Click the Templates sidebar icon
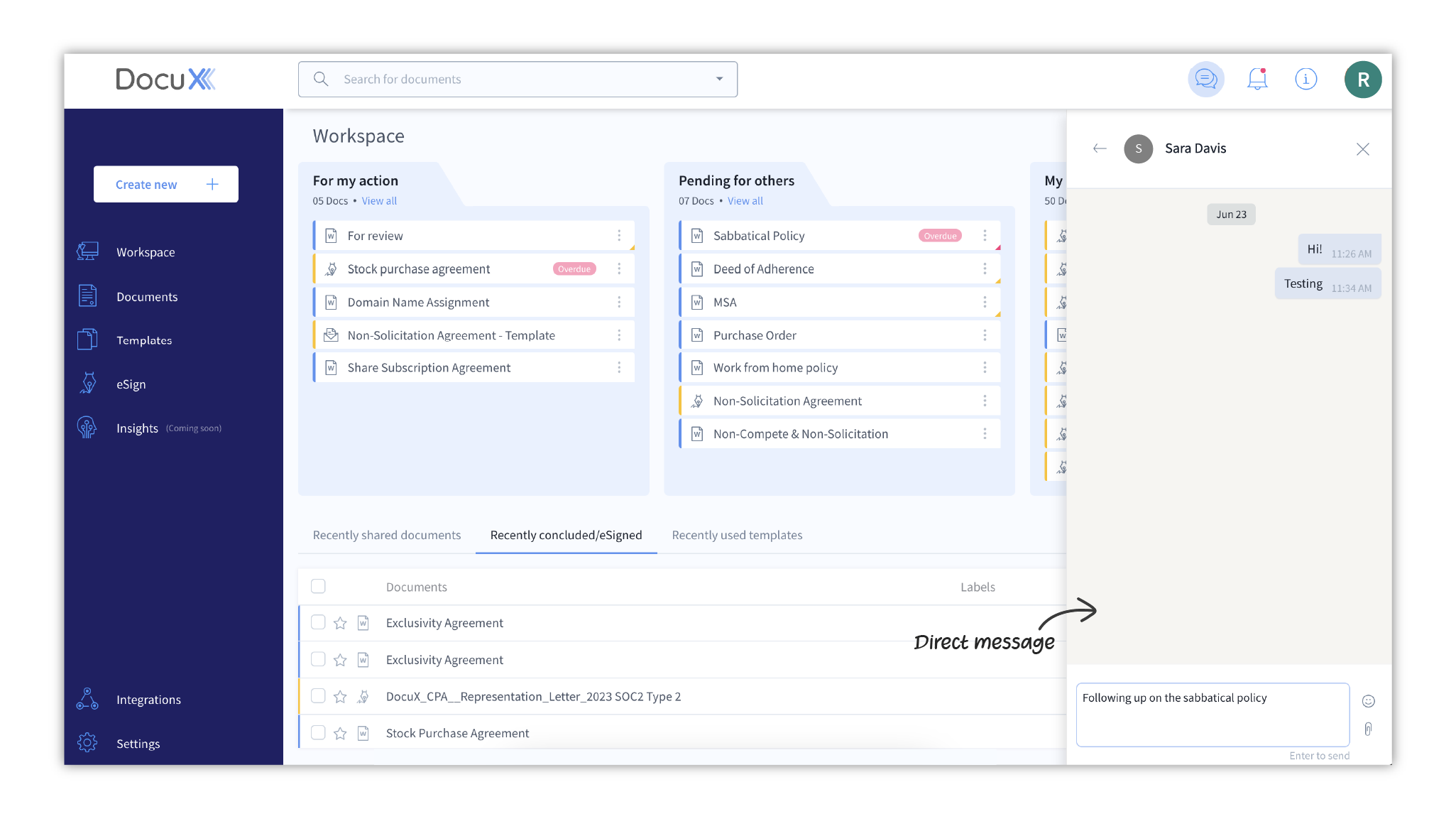This screenshot has width=1456, height=819. click(88, 340)
